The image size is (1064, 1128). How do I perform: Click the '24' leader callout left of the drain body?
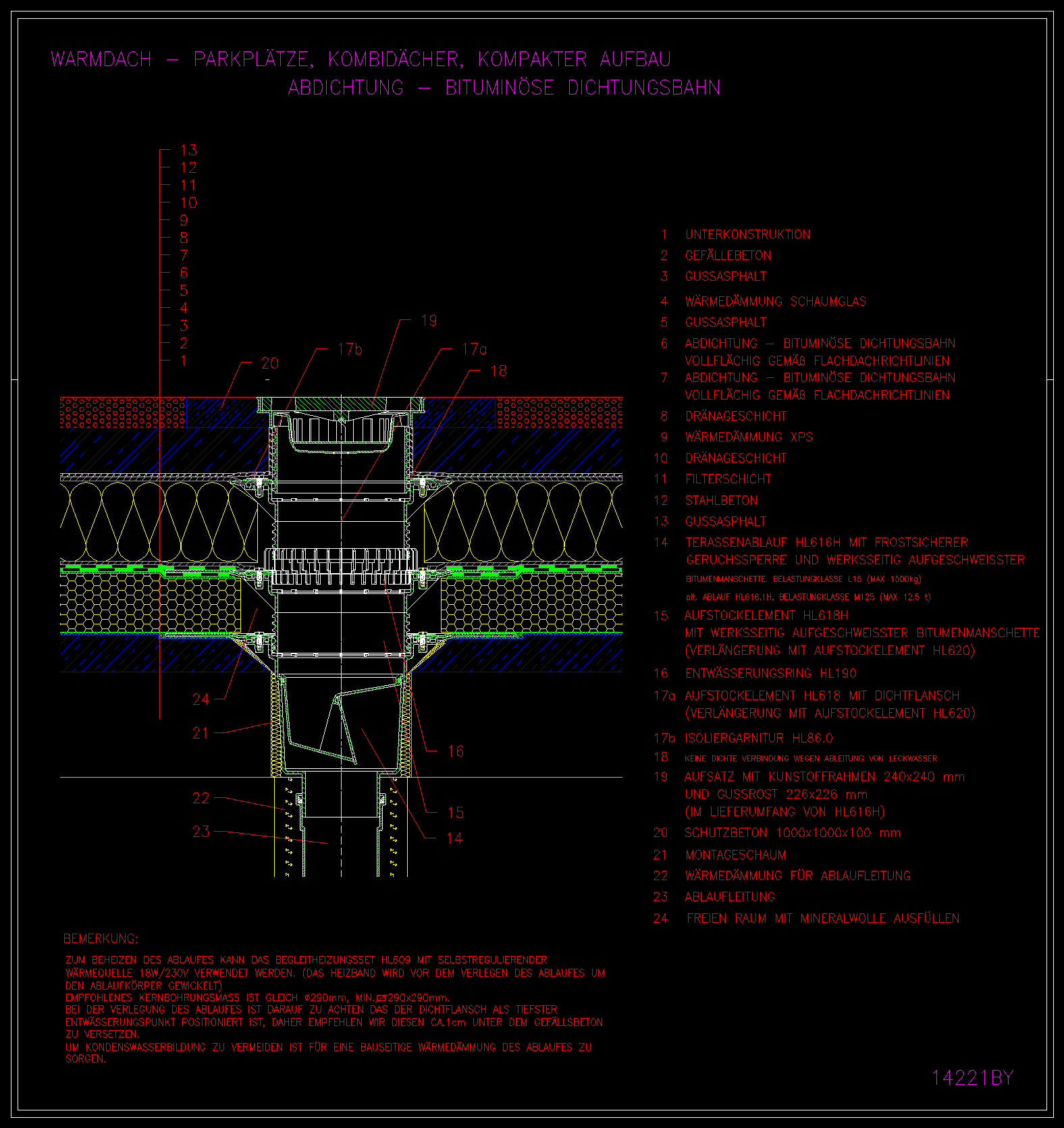201,700
